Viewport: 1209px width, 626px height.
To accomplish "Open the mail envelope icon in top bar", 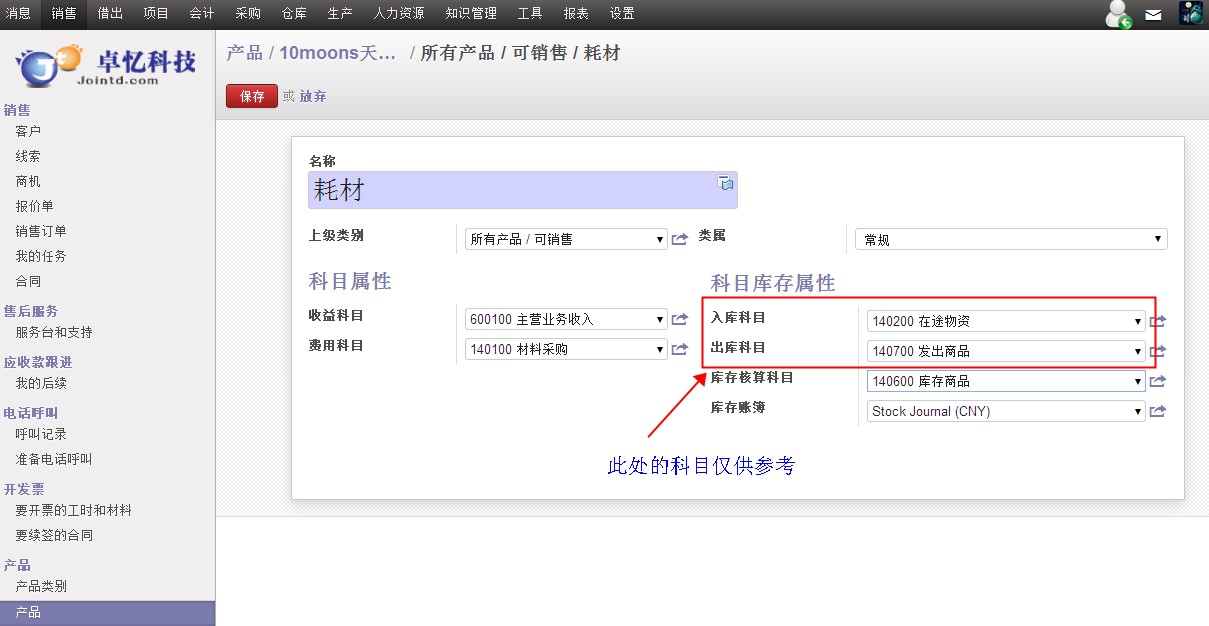I will (x=1154, y=14).
